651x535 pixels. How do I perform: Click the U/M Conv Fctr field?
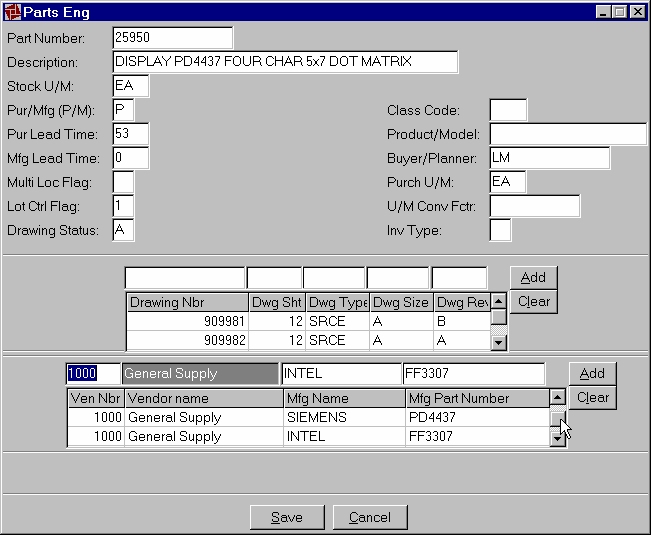click(x=535, y=206)
